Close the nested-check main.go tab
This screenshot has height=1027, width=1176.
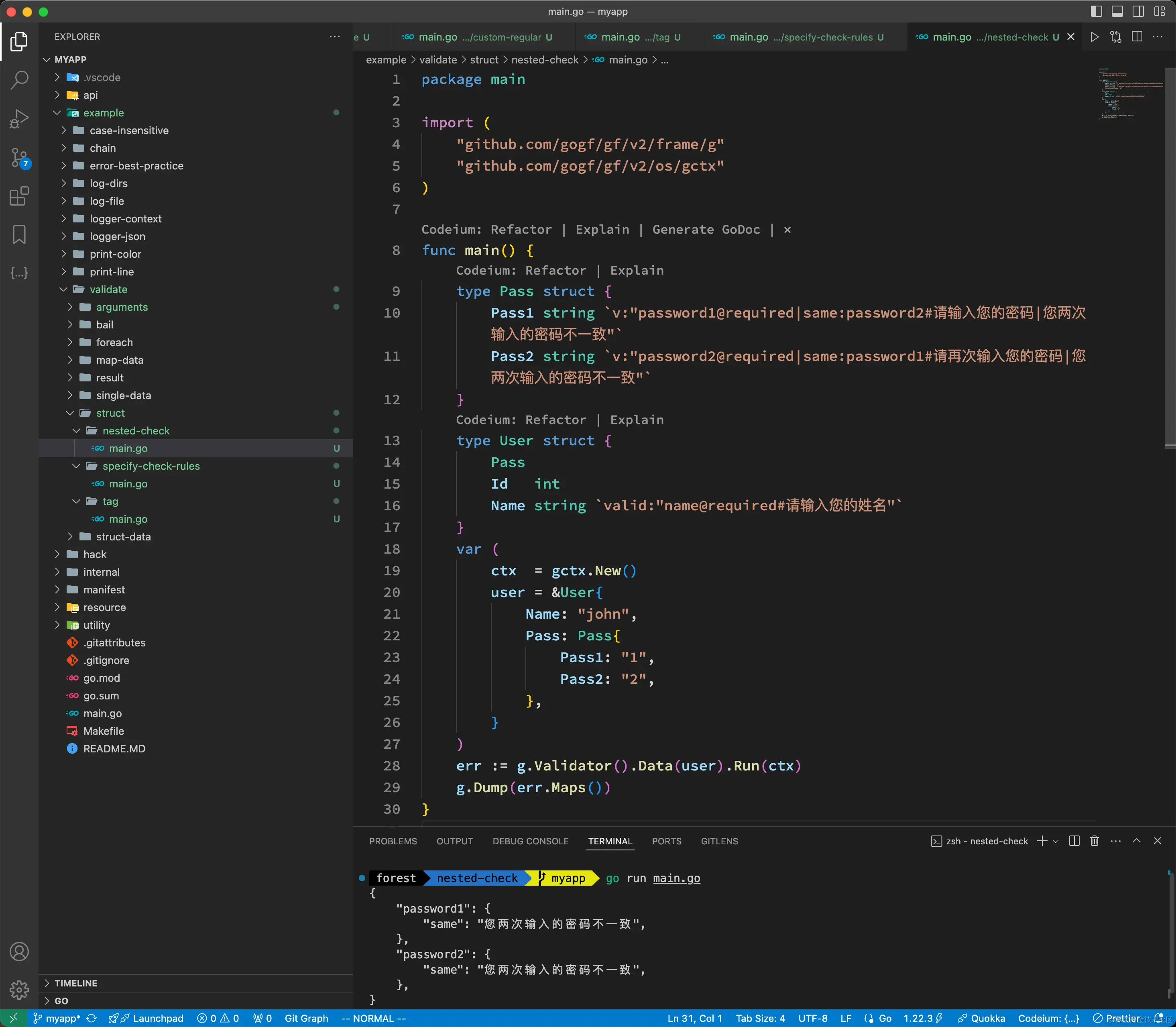(1070, 37)
